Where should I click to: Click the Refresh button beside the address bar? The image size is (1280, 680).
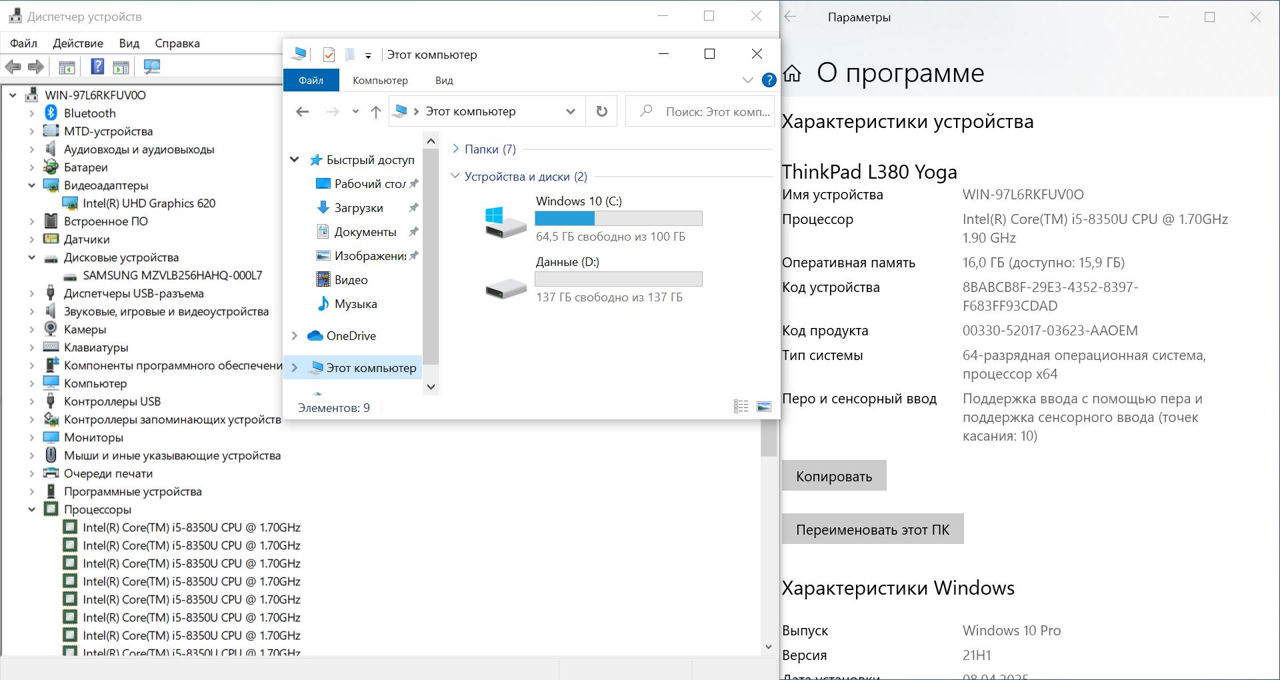click(601, 112)
